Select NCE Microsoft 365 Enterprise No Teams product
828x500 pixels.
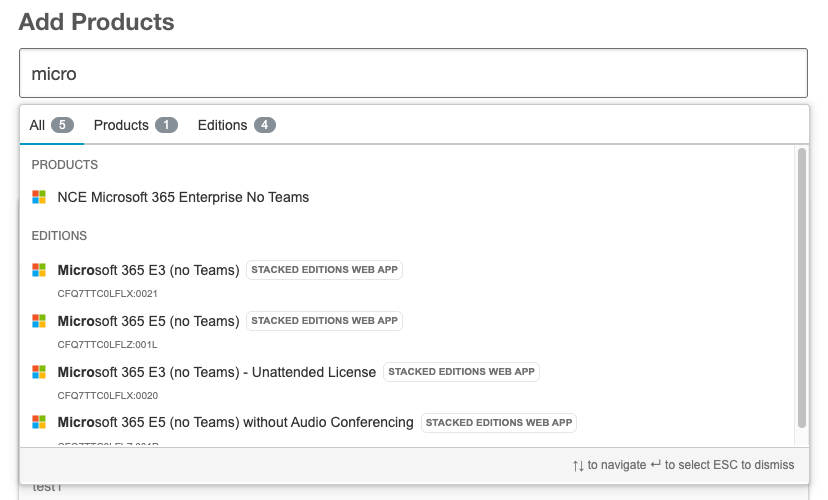tap(183, 197)
